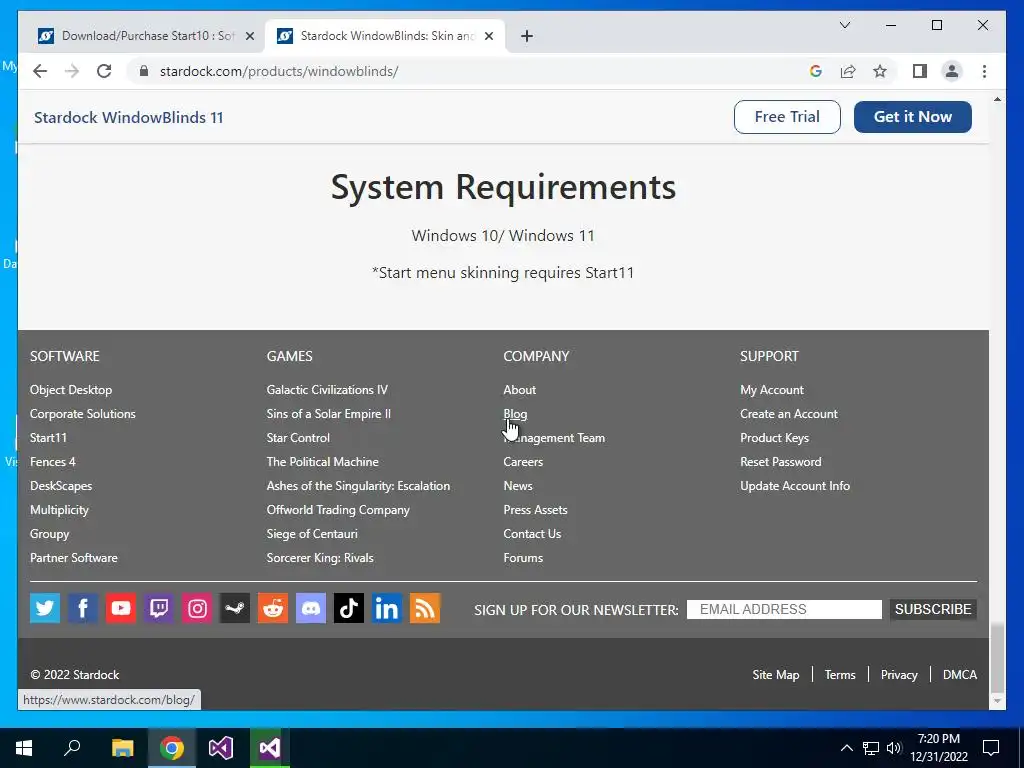Open Stardock Twitter page icon

[x=45, y=608]
